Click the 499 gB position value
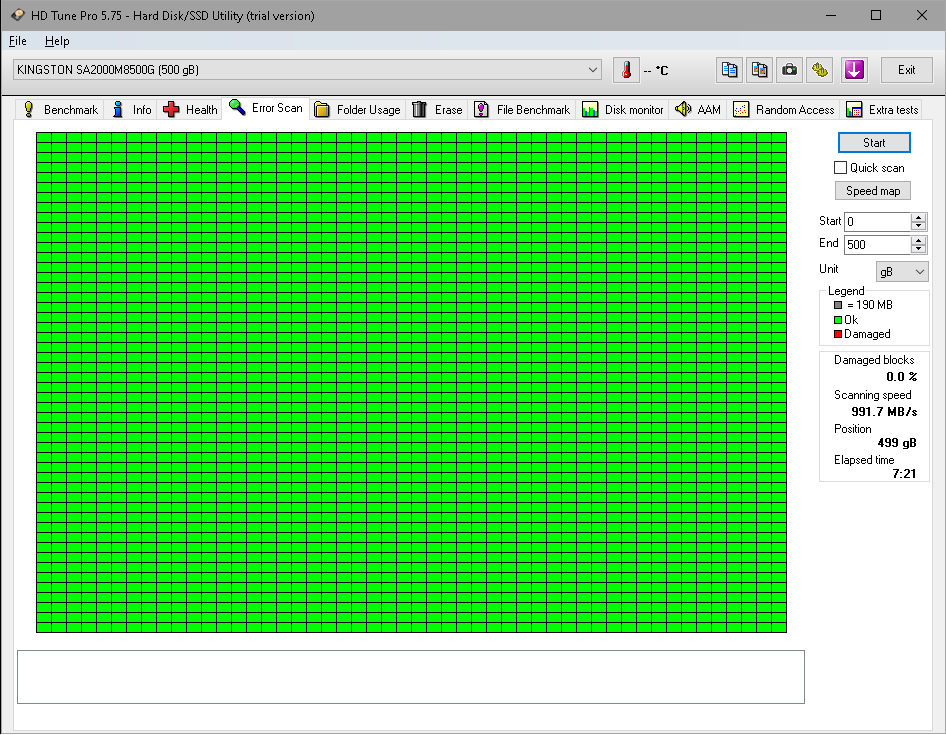 tap(897, 443)
